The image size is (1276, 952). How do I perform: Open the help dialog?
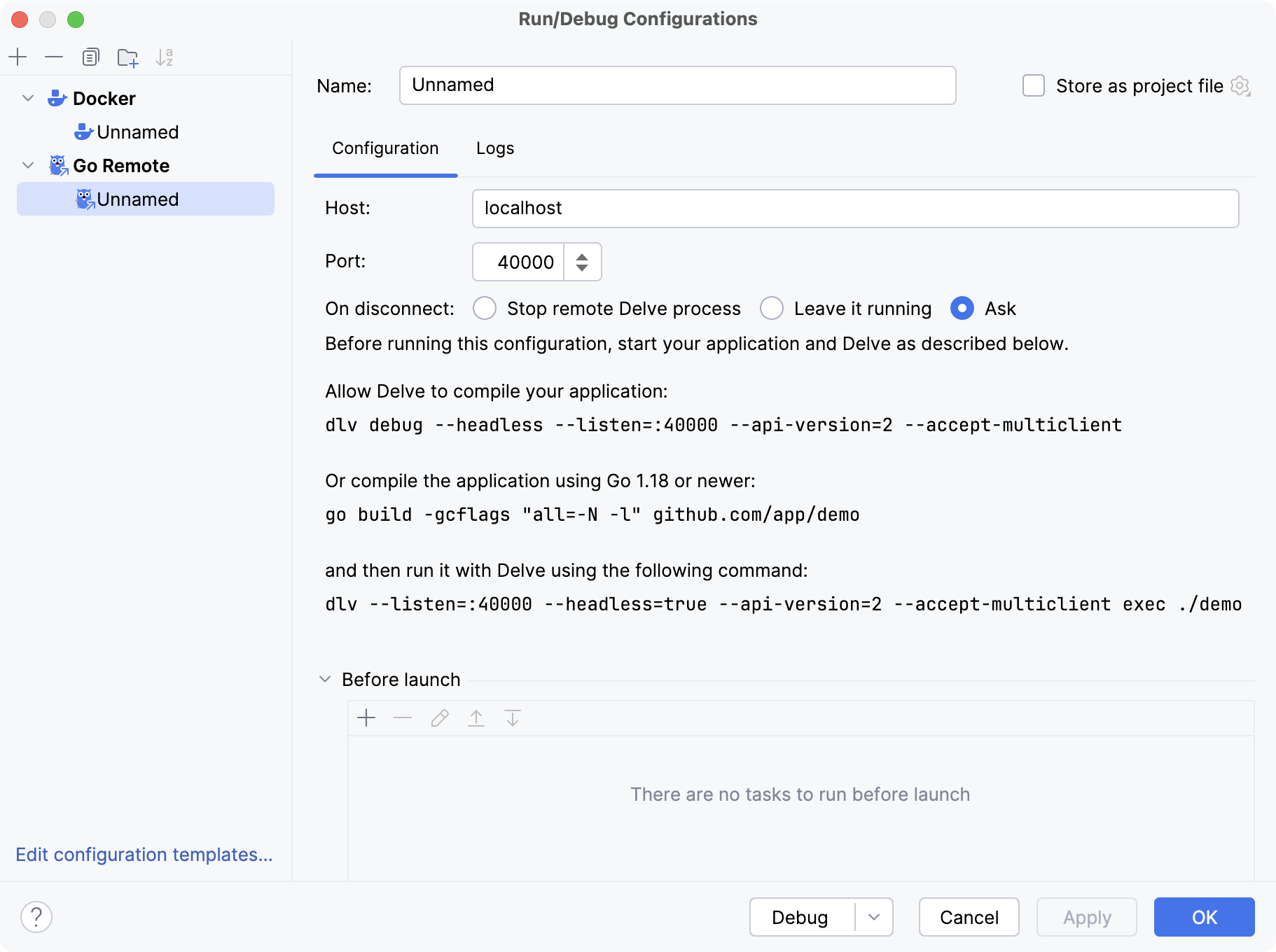click(36, 916)
